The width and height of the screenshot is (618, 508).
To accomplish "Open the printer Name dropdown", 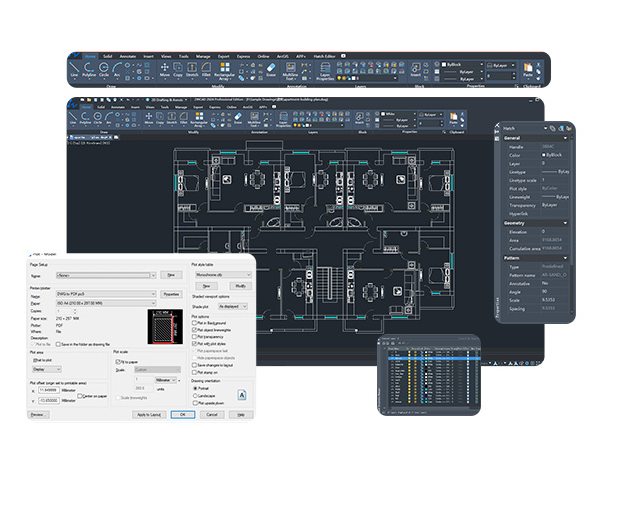I will pyautogui.click(x=105, y=294).
